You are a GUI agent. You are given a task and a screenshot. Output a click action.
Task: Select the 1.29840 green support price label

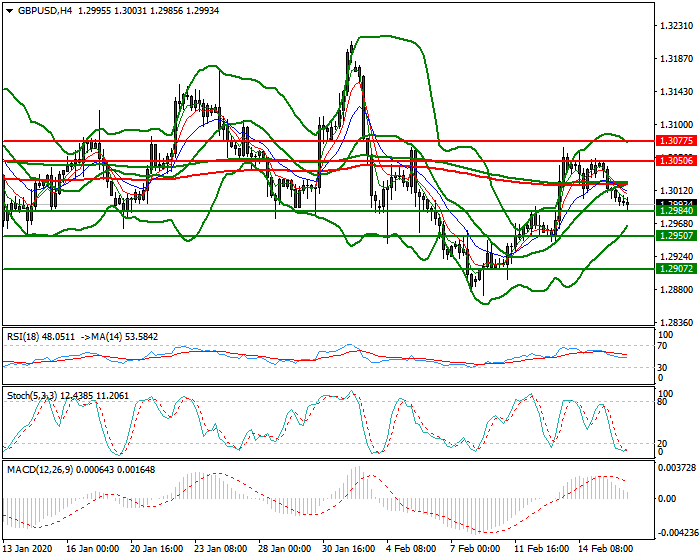676,211
